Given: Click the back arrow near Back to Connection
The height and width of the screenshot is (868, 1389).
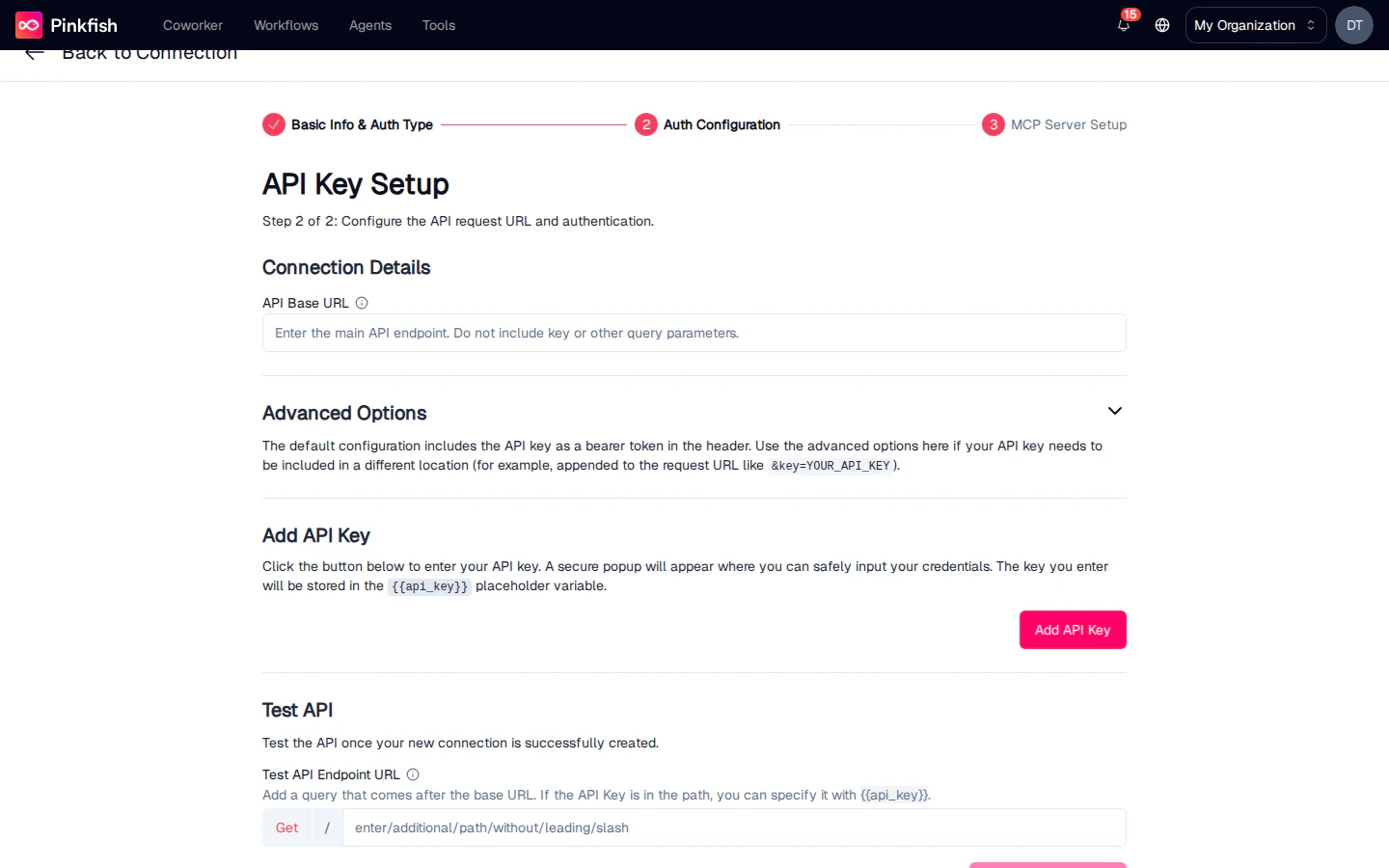Looking at the screenshot, I should (x=34, y=52).
